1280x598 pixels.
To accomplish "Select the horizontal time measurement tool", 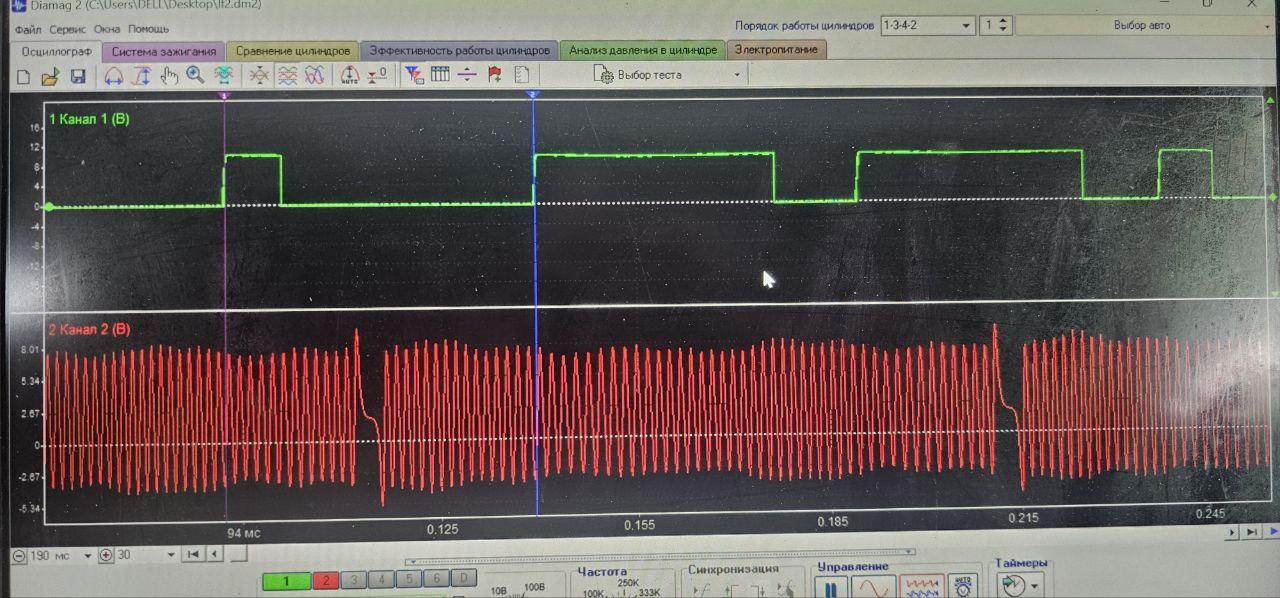I will [113, 75].
